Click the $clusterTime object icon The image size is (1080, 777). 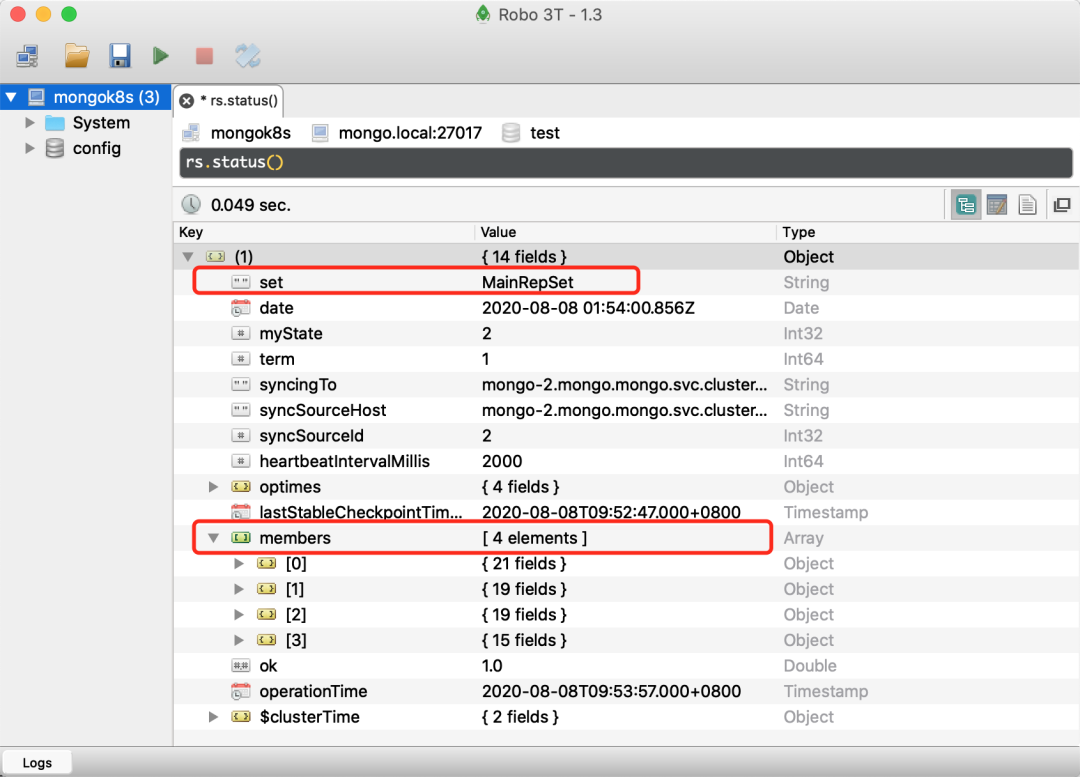tap(240, 717)
